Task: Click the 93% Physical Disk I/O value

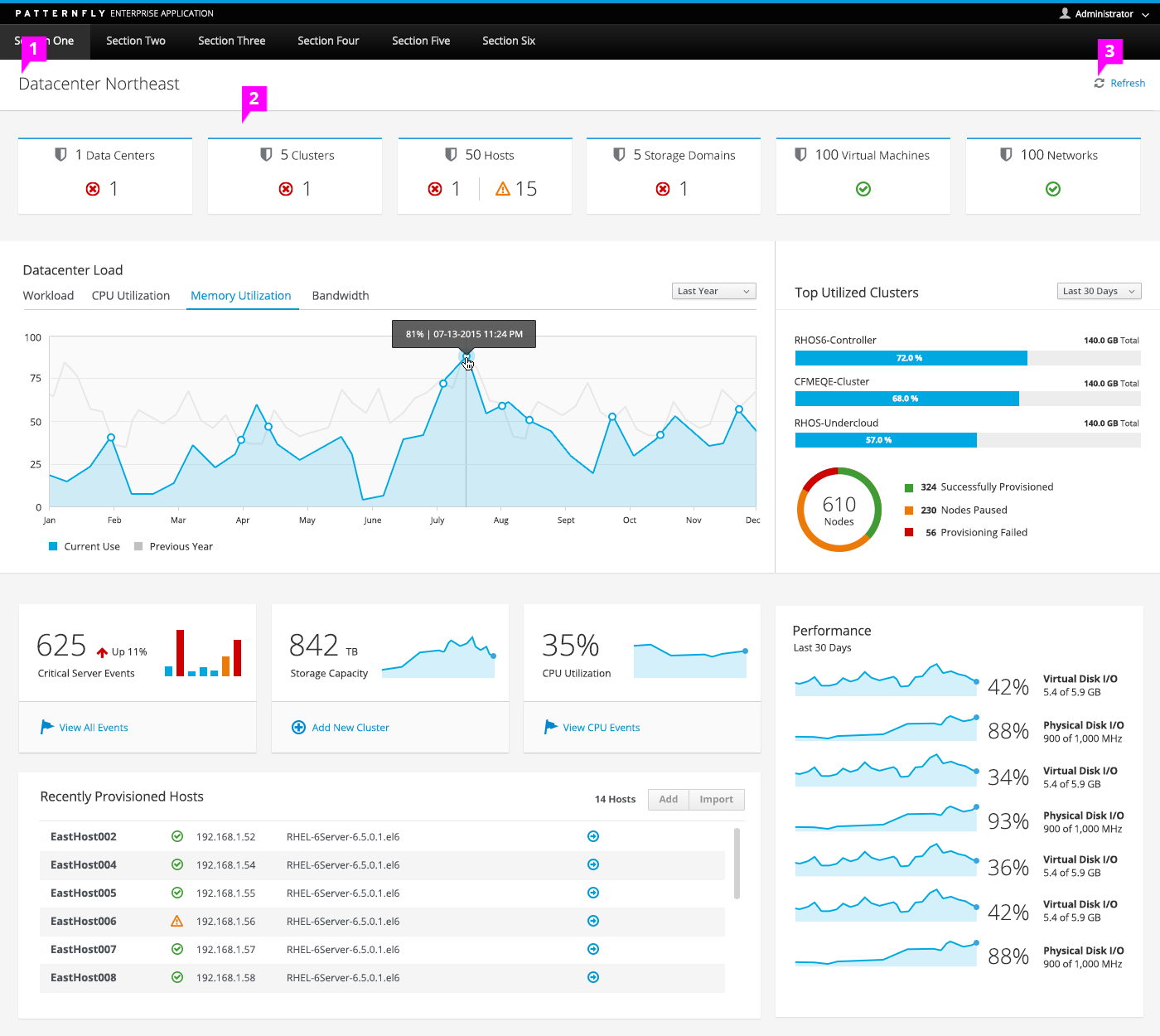Action: click(x=1008, y=821)
